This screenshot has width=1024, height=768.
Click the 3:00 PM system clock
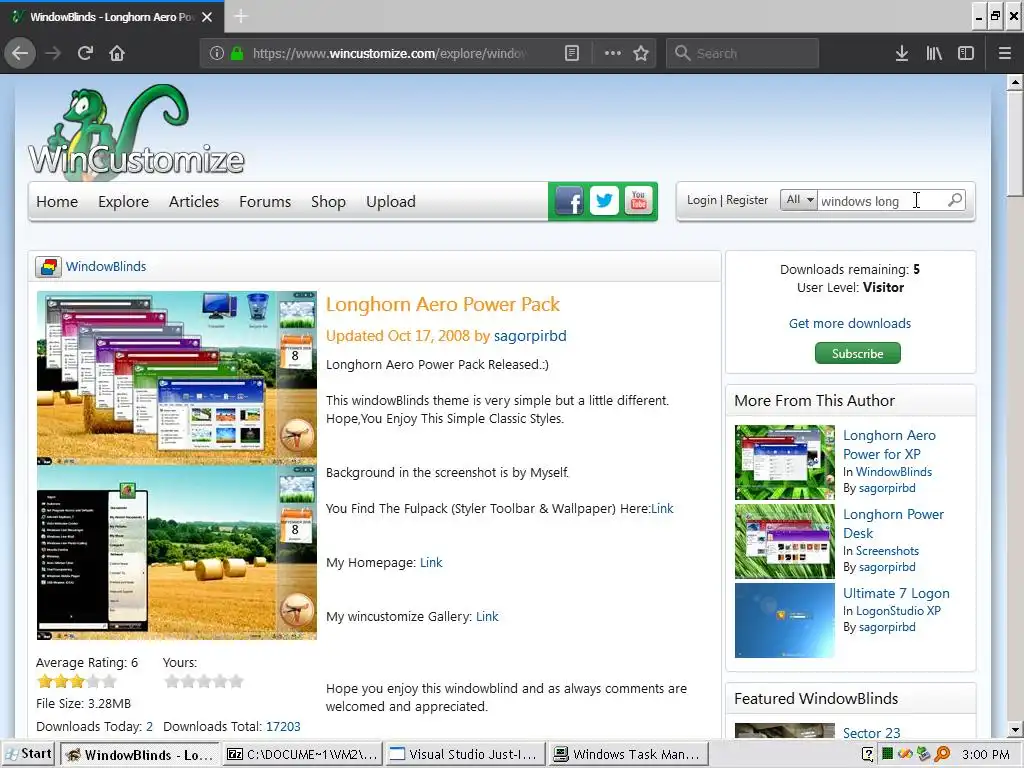(985, 754)
